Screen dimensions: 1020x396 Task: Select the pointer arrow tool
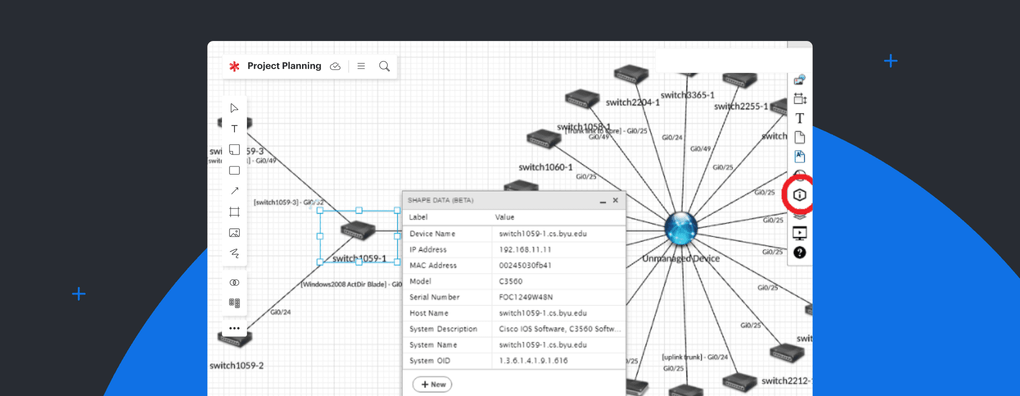click(234, 108)
